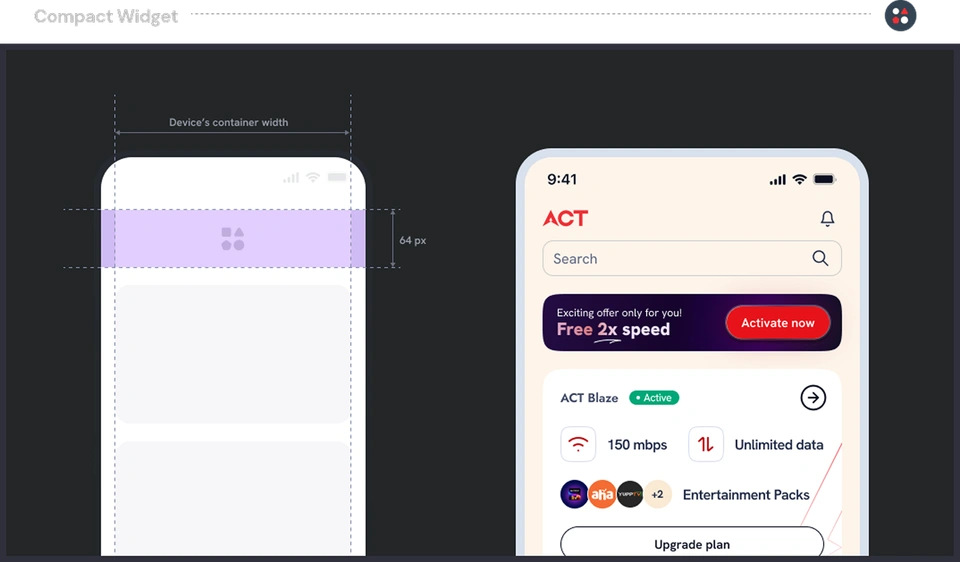Click the aha entertainment pack icon
This screenshot has height=562, width=960.
coord(602,494)
